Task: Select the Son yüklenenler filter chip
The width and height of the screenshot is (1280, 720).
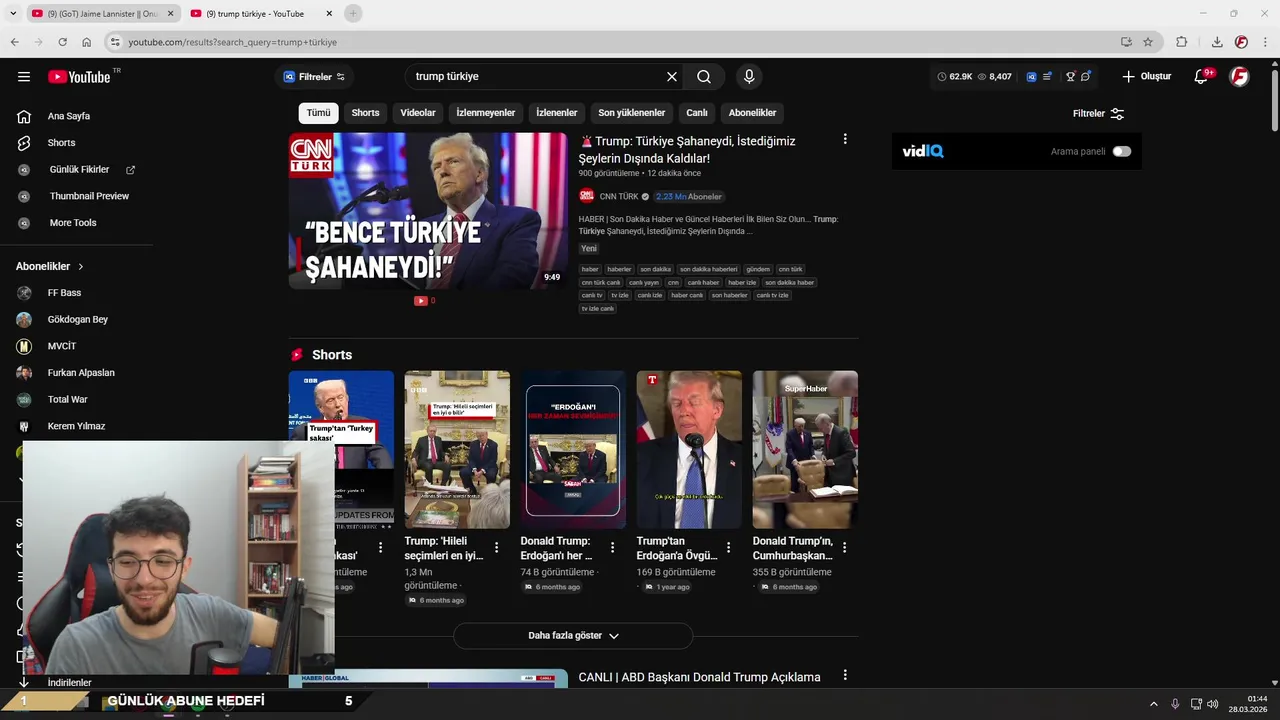Action: [x=632, y=113]
